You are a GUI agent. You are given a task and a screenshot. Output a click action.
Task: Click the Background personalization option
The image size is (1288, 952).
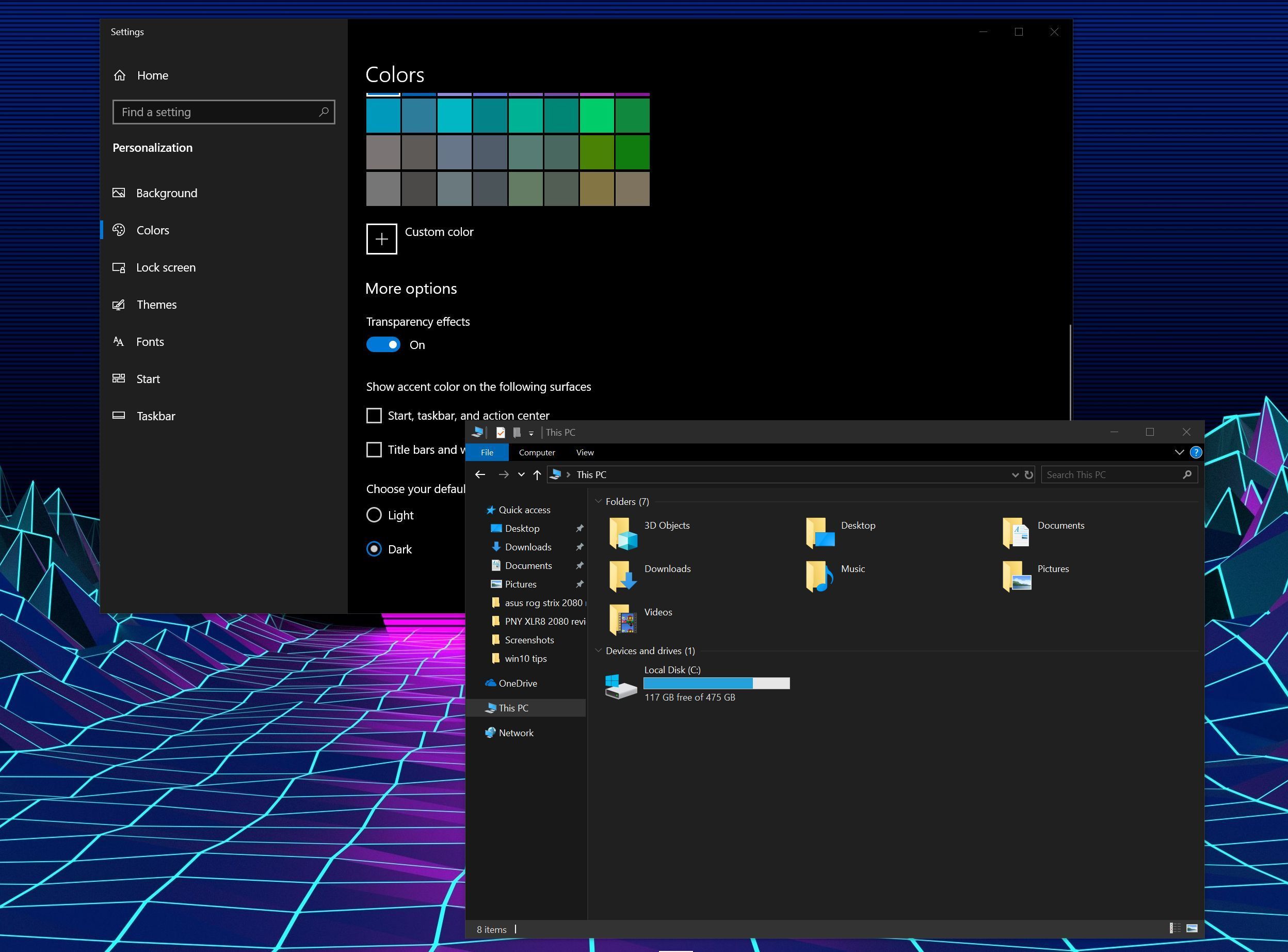(x=166, y=192)
